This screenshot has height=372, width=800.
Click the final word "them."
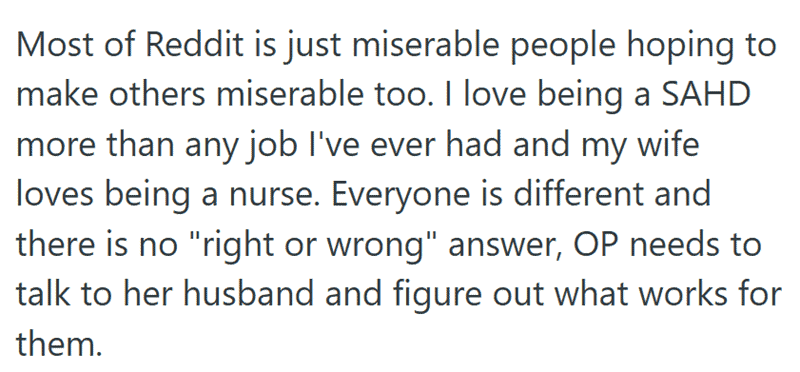57,343
